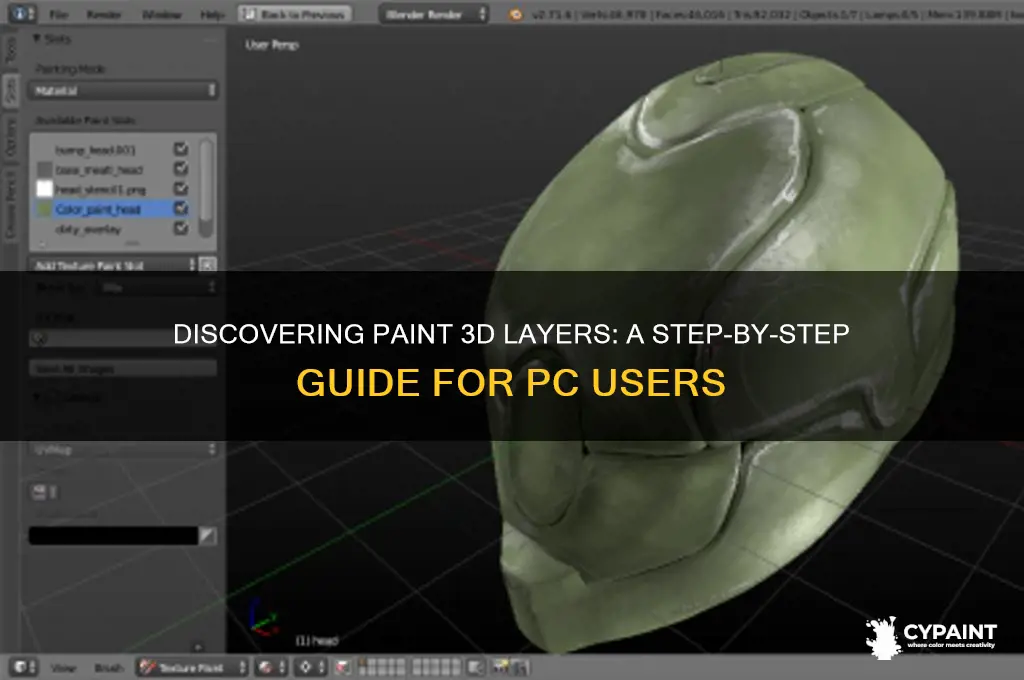The width and height of the screenshot is (1024, 680).
Task: Toggle the base_mealt_head slot checkbox
Action: (x=181, y=169)
